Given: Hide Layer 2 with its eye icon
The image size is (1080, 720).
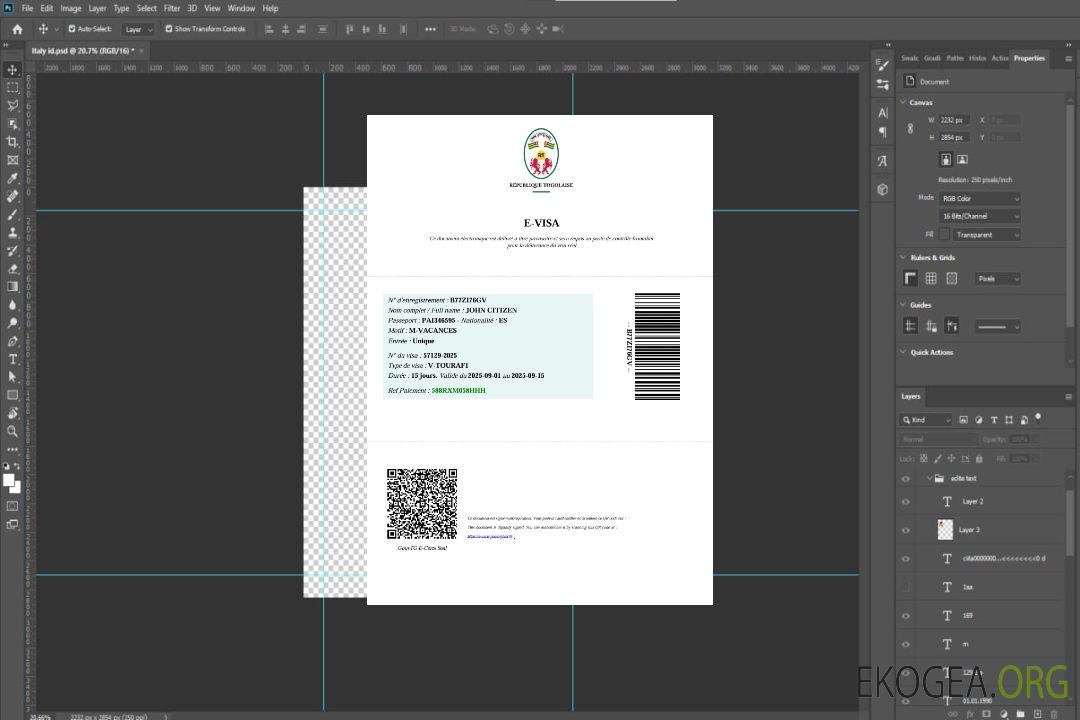Looking at the screenshot, I should [x=906, y=502].
